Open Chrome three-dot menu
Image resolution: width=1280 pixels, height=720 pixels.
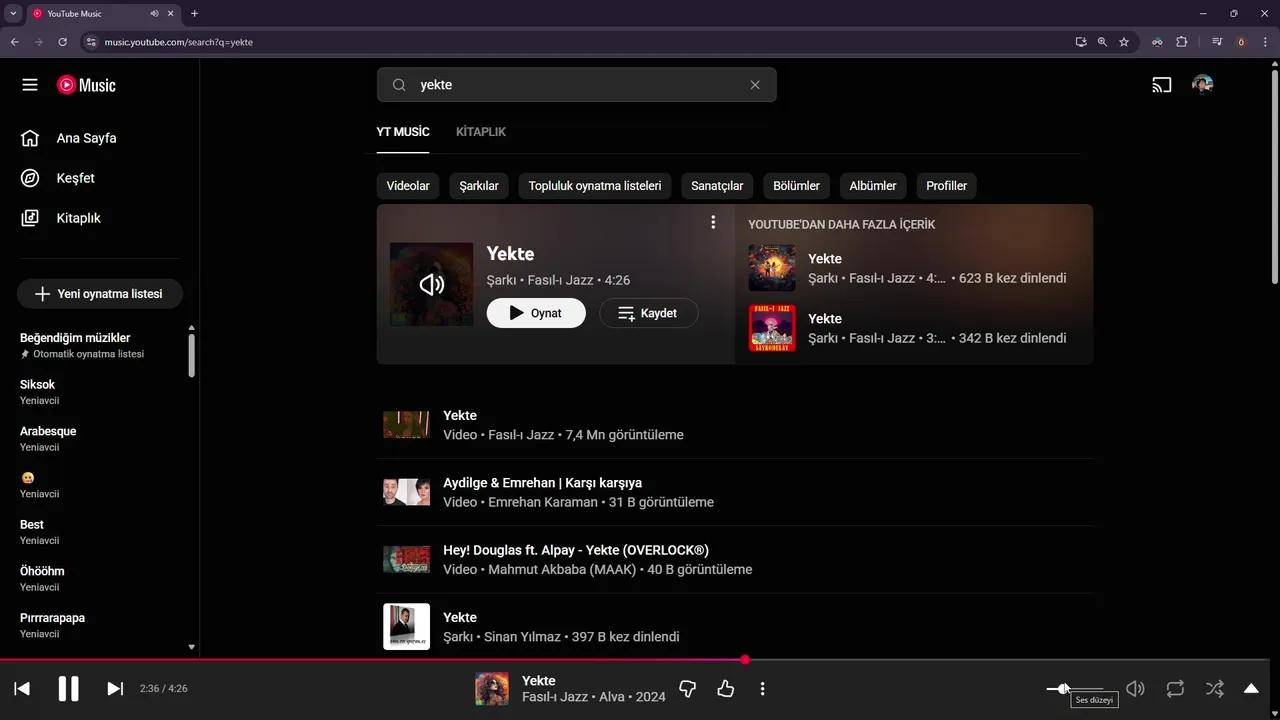(x=1264, y=42)
